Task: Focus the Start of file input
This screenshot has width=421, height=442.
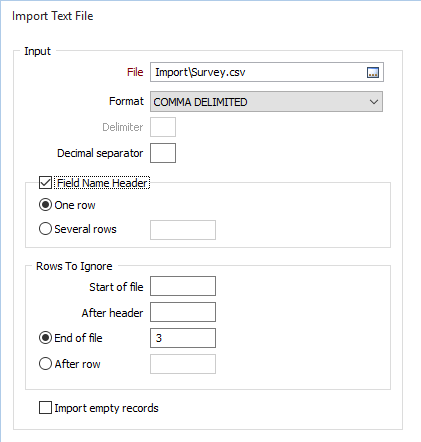Action: coord(183,286)
